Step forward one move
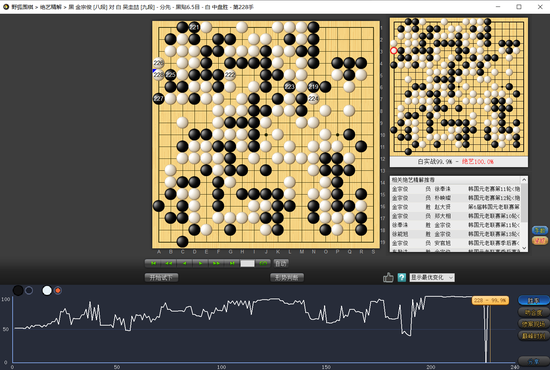550x370 pixels. [200, 263]
